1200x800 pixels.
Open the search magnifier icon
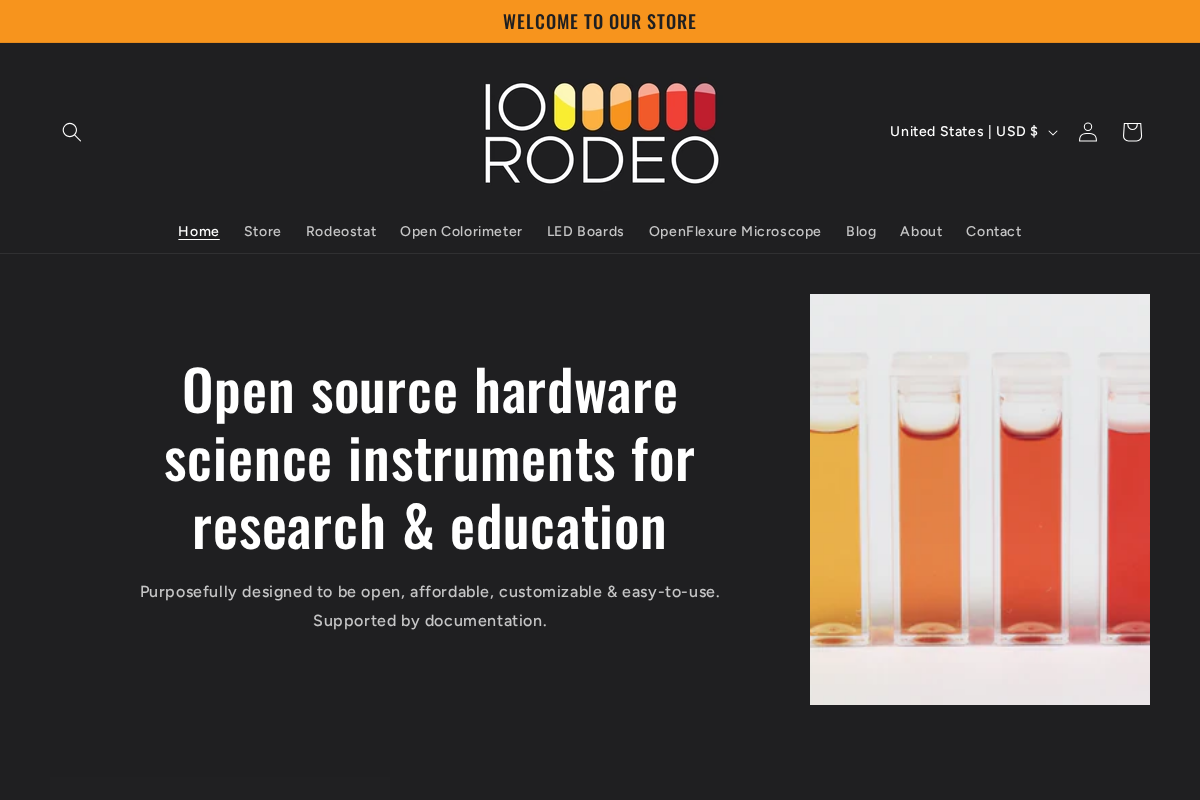click(71, 131)
